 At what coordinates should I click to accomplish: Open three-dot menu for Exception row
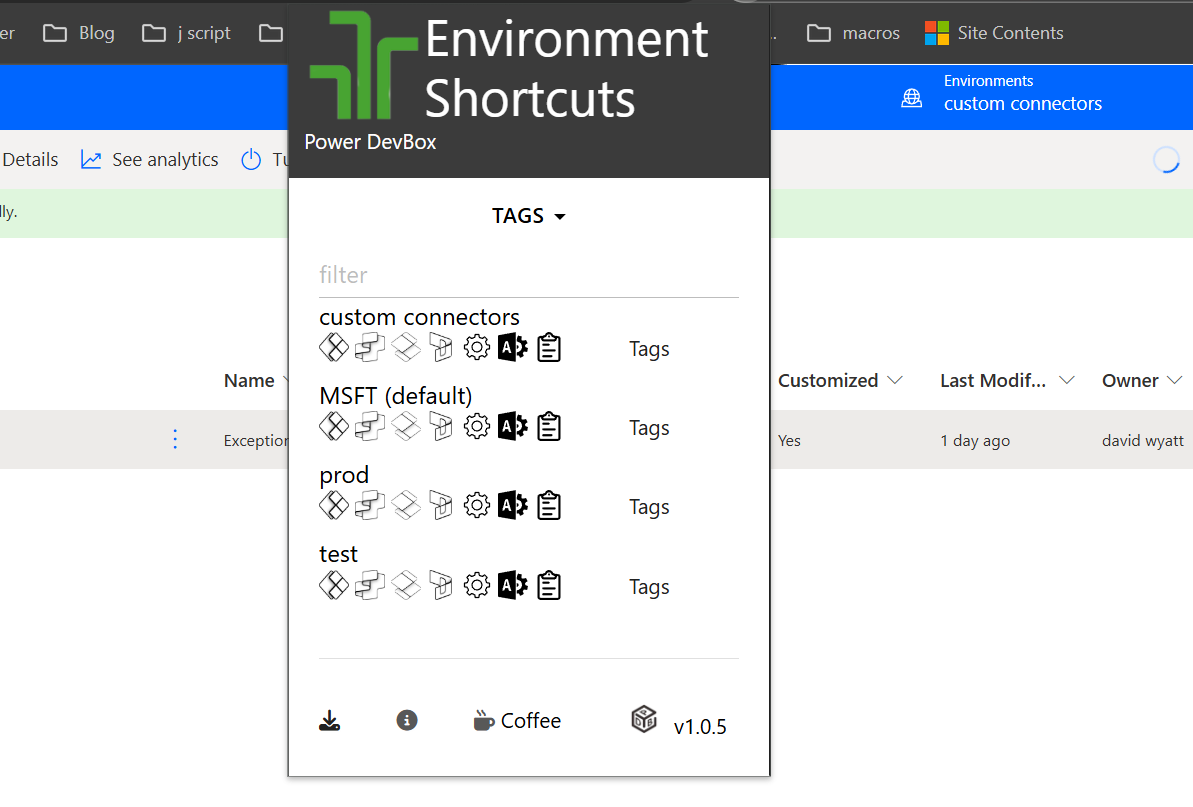coord(175,440)
